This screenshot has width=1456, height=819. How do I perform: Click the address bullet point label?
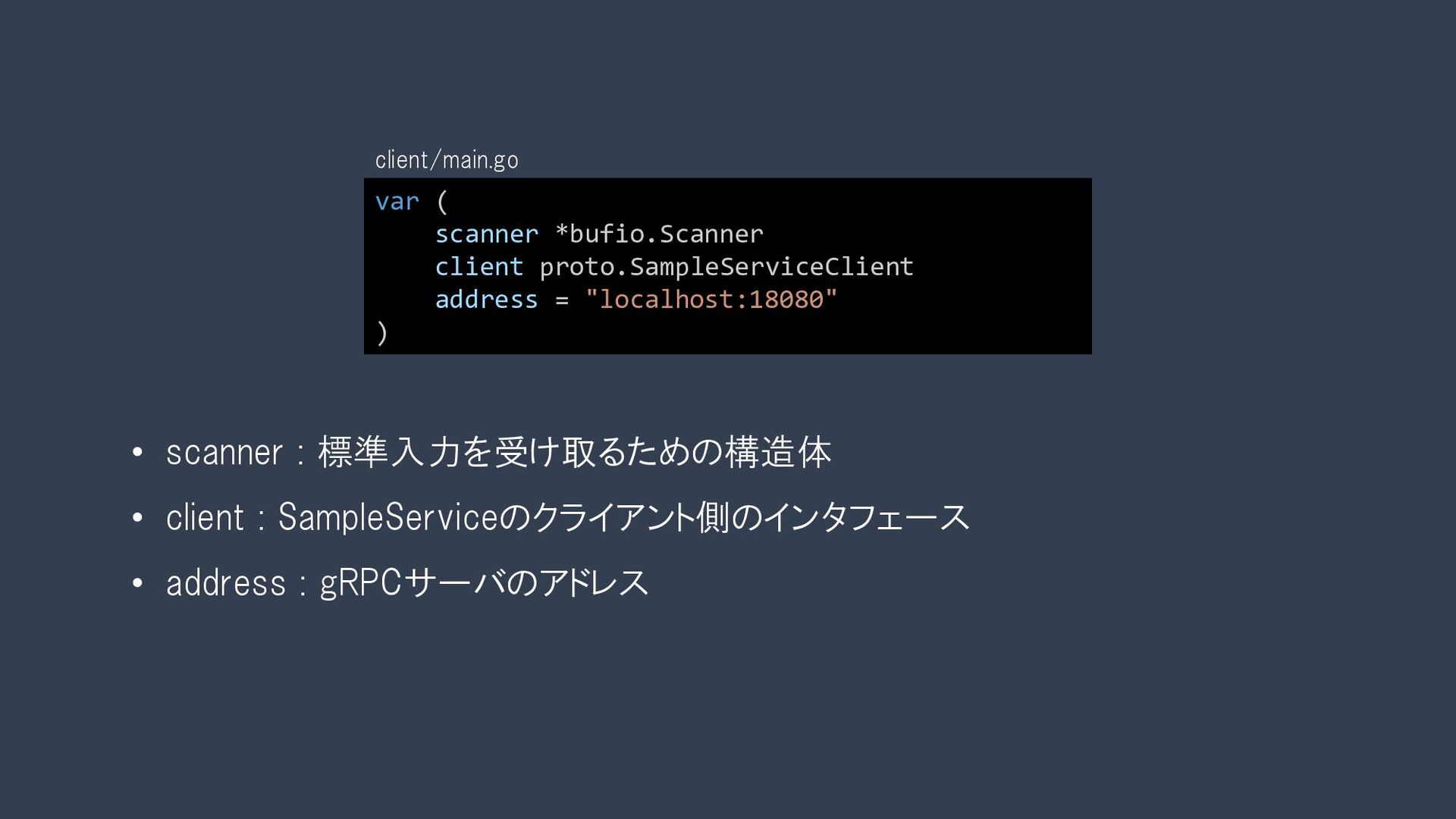[226, 583]
